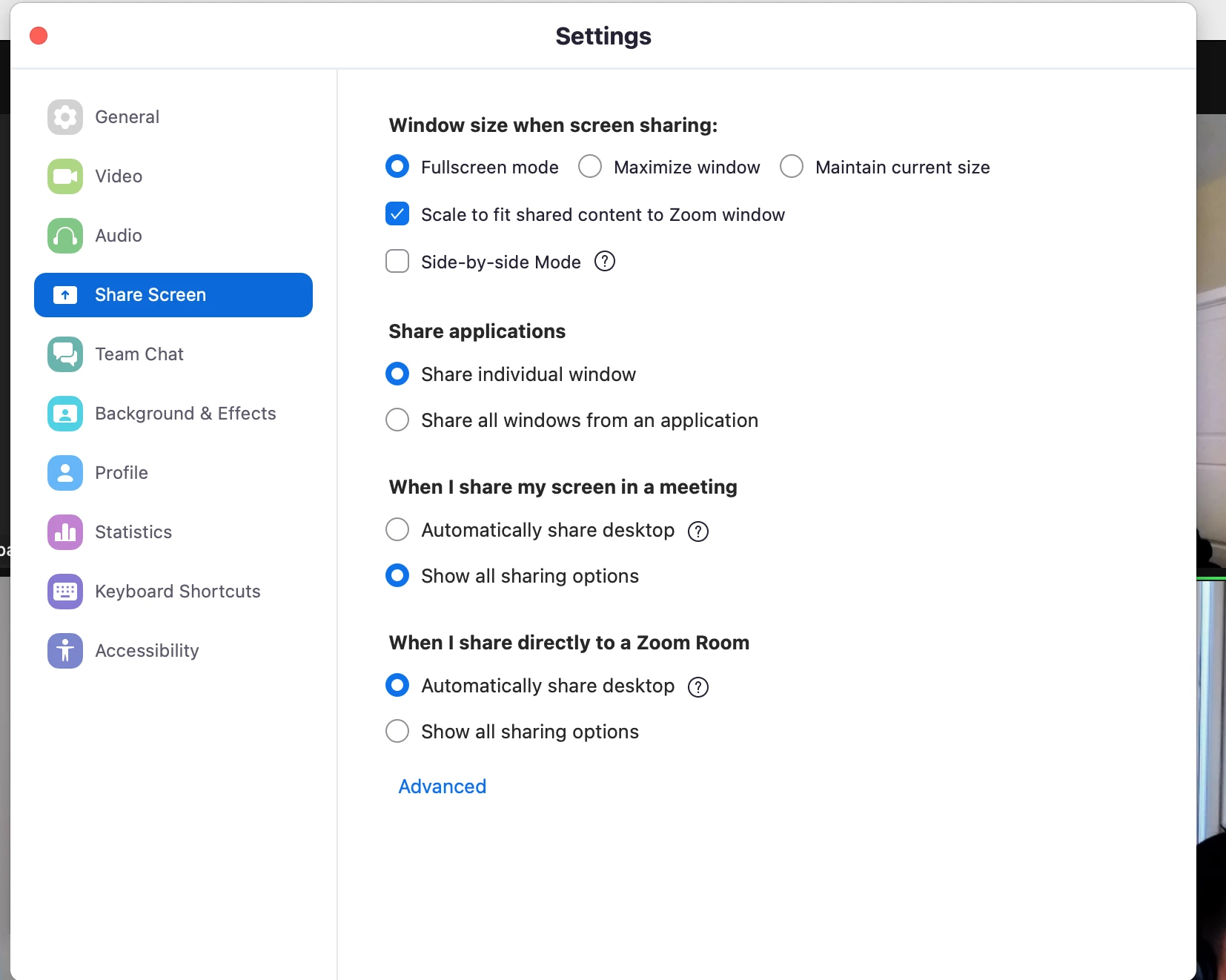Click the Accessibility figure icon
1226x980 pixels.
click(x=65, y=651)
